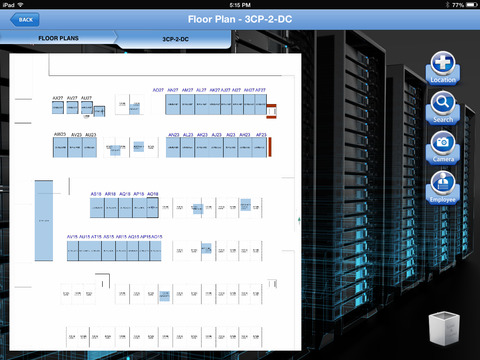This screenshot has width=480, height=360.
Task: Tap the battery indicator icon
Action: point(471,5)
